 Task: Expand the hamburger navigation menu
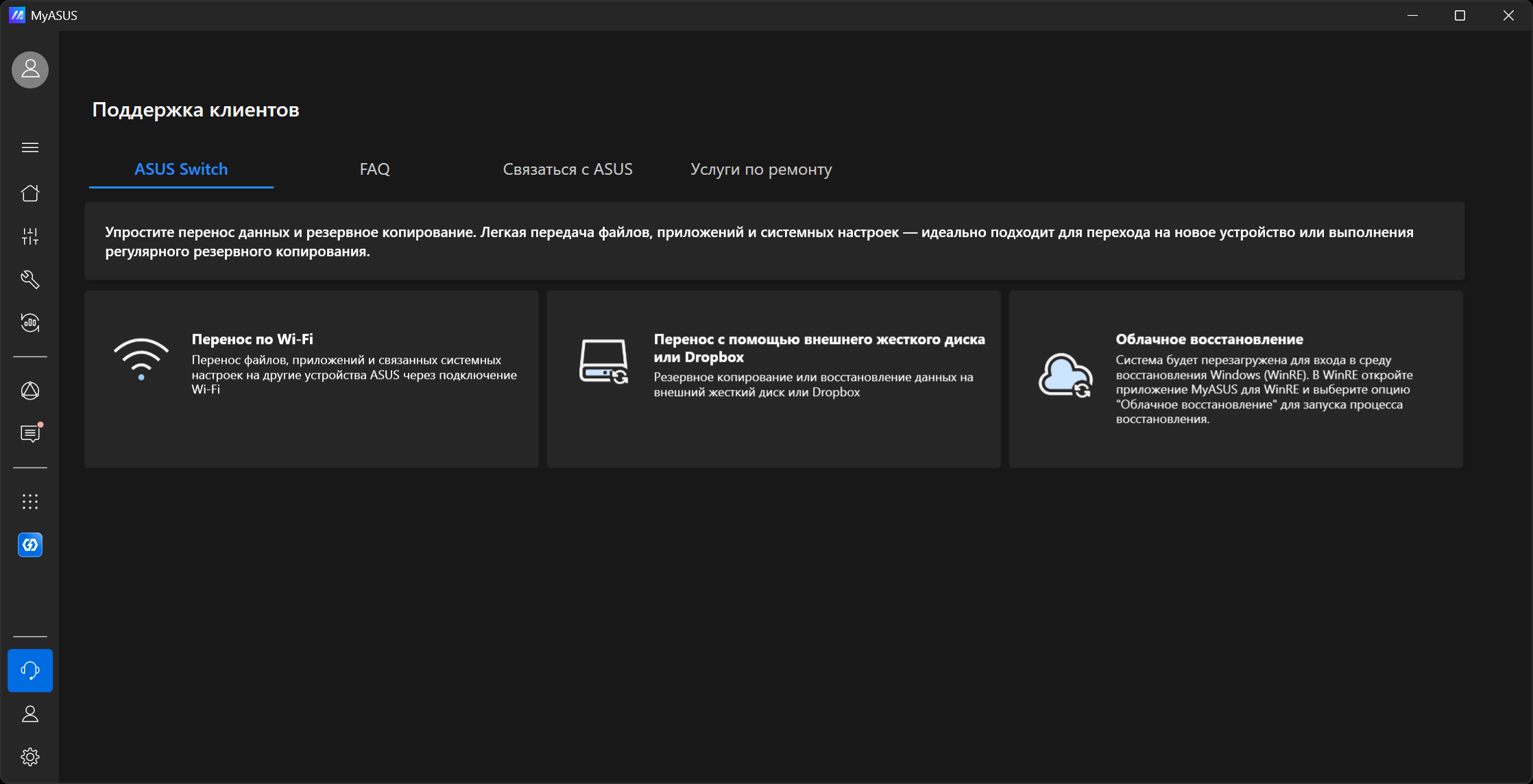coord(30,147)
